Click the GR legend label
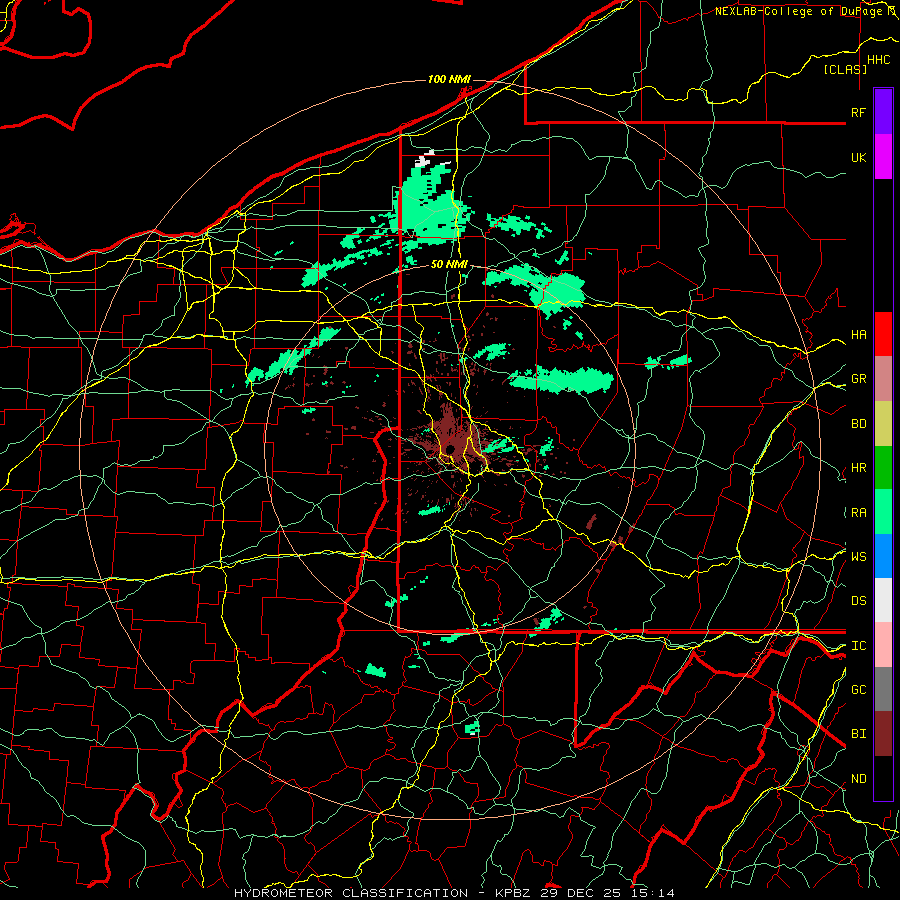The width and height of the screenshot is (900, 900). tap(858, 379)
